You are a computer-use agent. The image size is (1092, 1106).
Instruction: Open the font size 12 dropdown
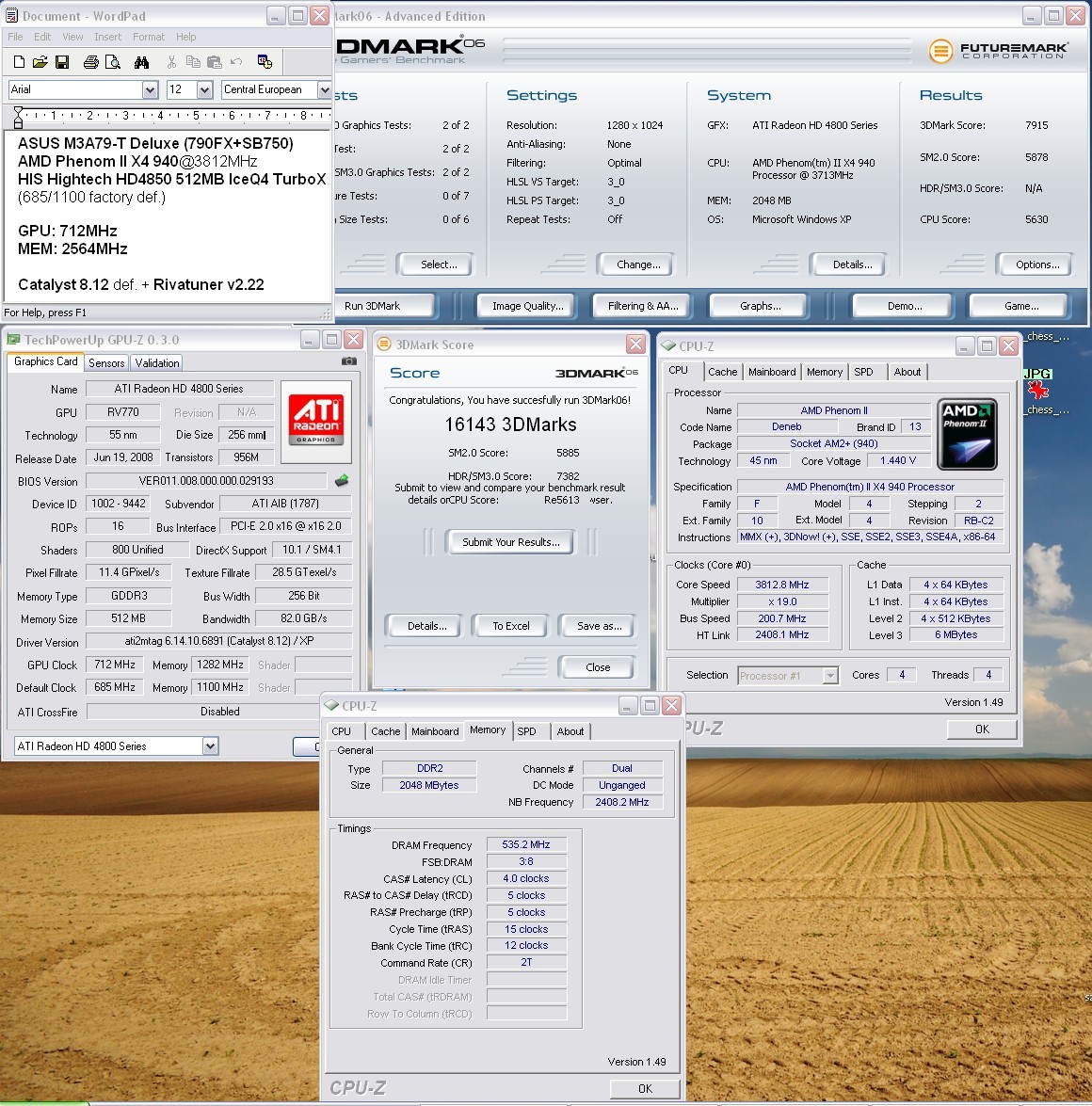204,89
